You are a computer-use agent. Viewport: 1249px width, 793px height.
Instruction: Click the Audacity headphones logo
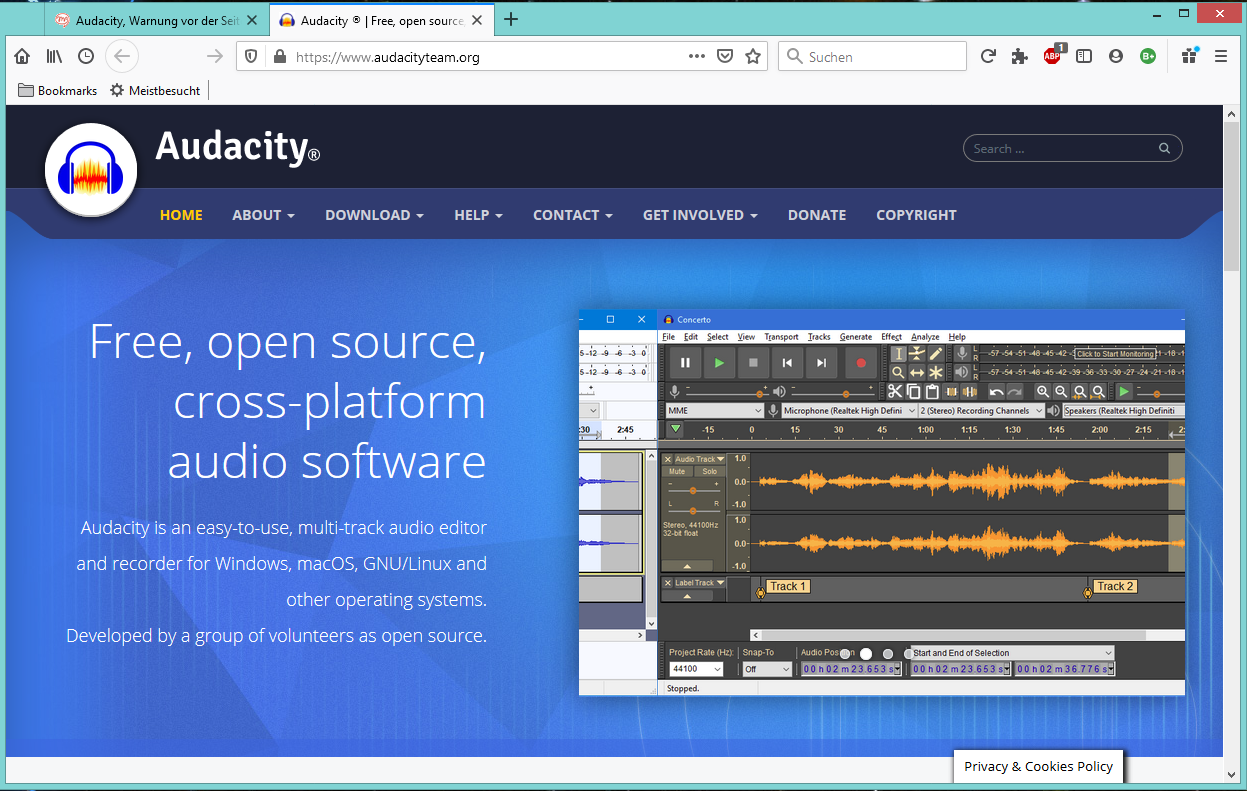(x=91, y=169)
